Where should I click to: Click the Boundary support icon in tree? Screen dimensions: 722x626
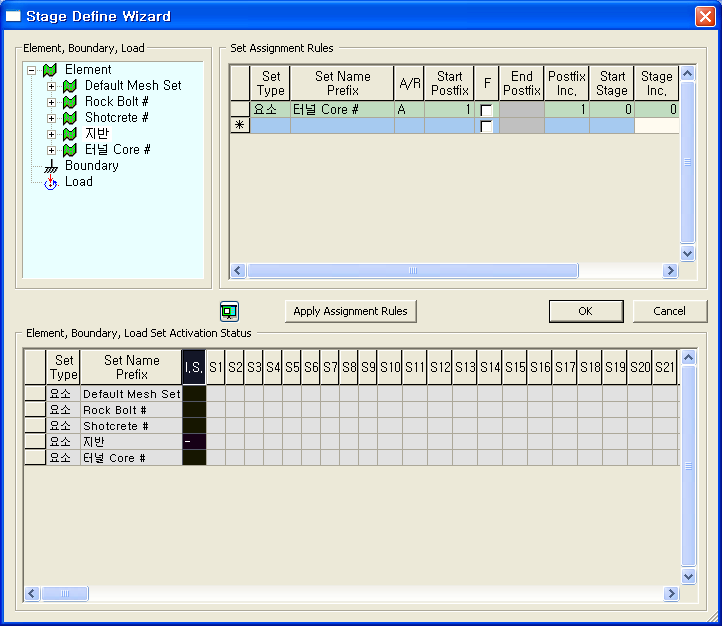click(51, 166)
